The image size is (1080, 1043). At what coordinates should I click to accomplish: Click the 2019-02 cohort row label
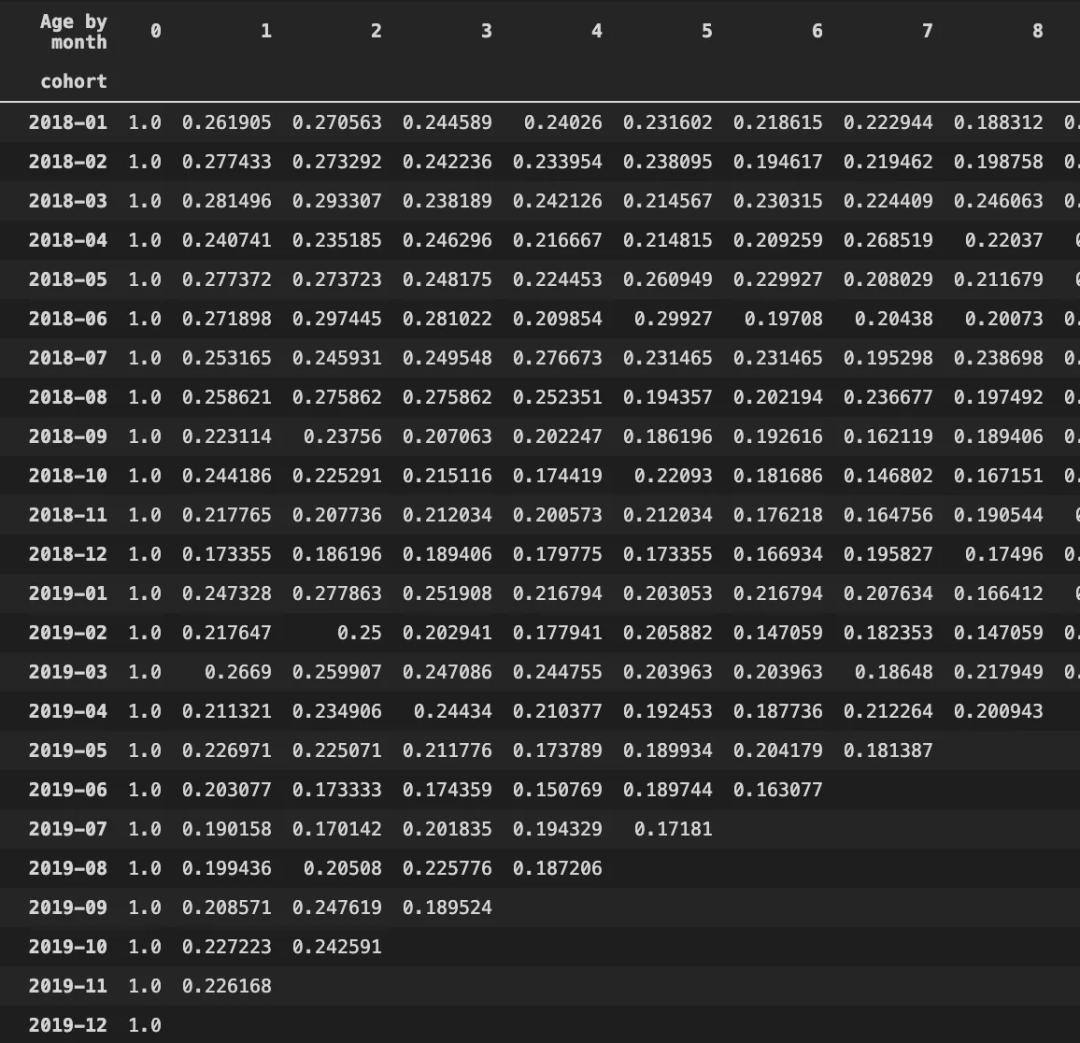click(x=68, y=633)
